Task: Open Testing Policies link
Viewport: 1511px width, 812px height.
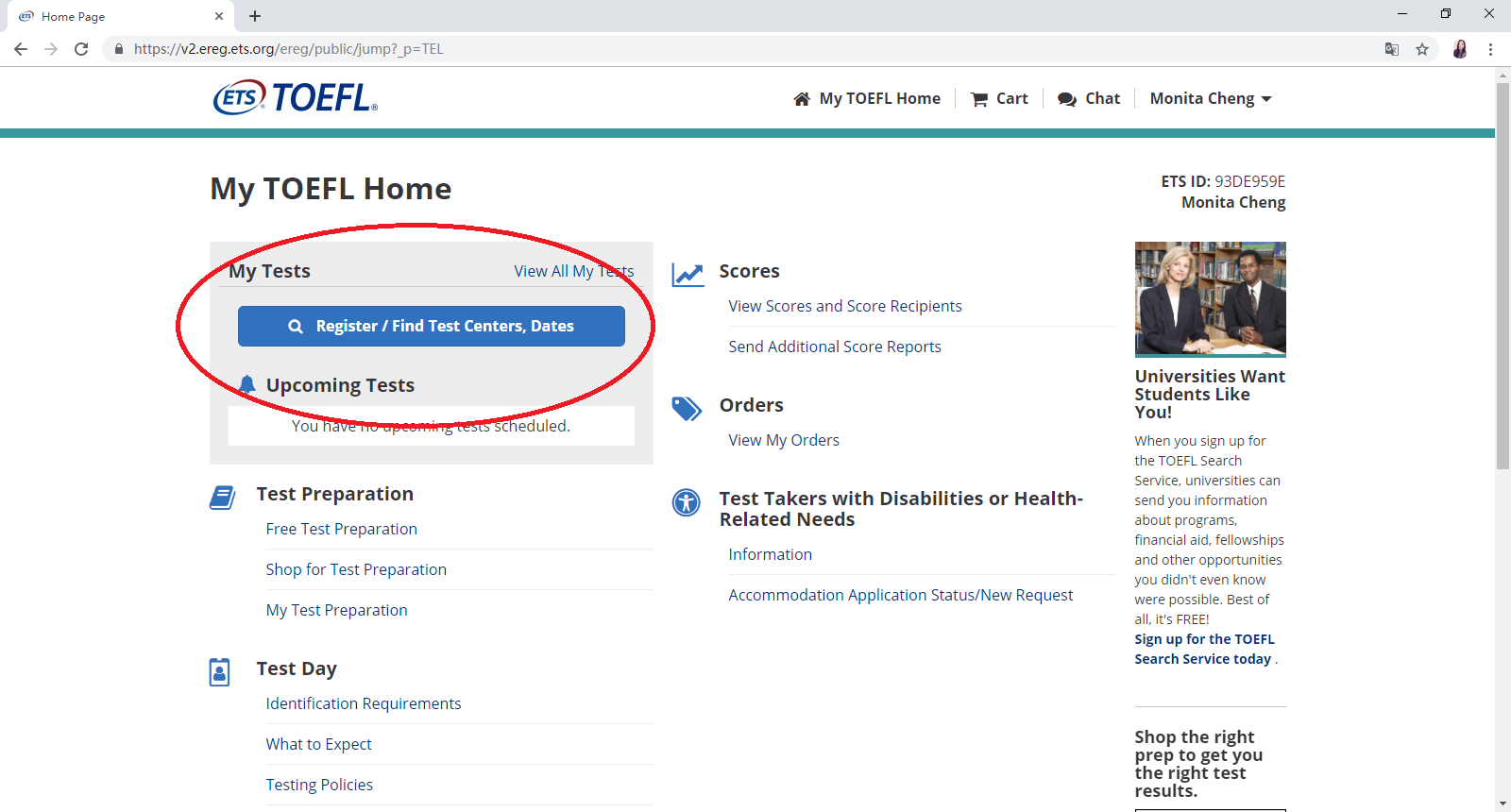Action: 319,785
